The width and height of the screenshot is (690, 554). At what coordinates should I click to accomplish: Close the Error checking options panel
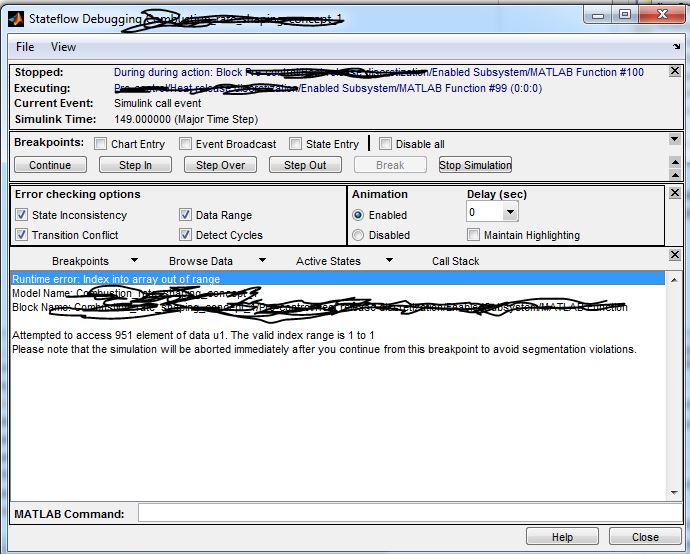coord(674,193)
